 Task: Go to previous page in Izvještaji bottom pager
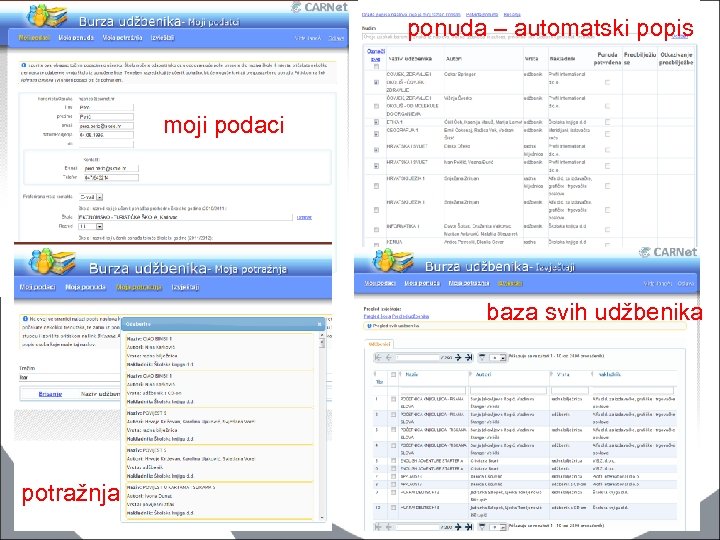pos(388,527)
